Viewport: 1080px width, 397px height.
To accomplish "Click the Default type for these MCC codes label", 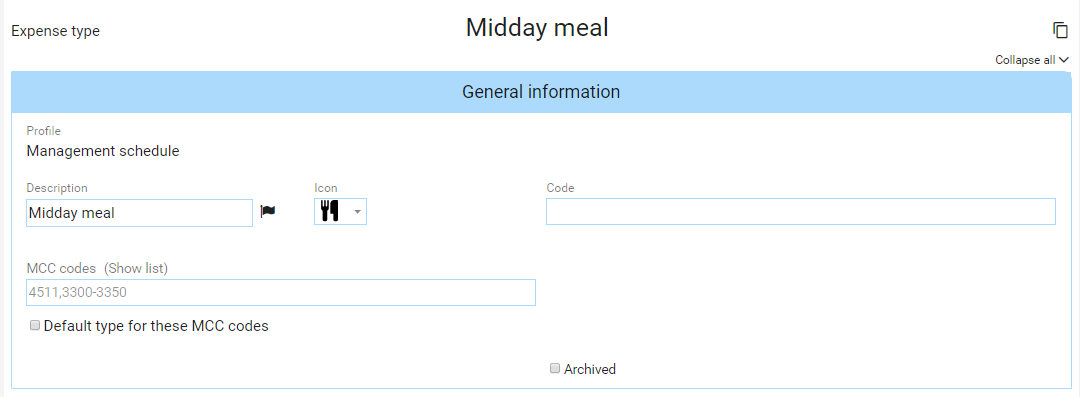I will 156,326.
